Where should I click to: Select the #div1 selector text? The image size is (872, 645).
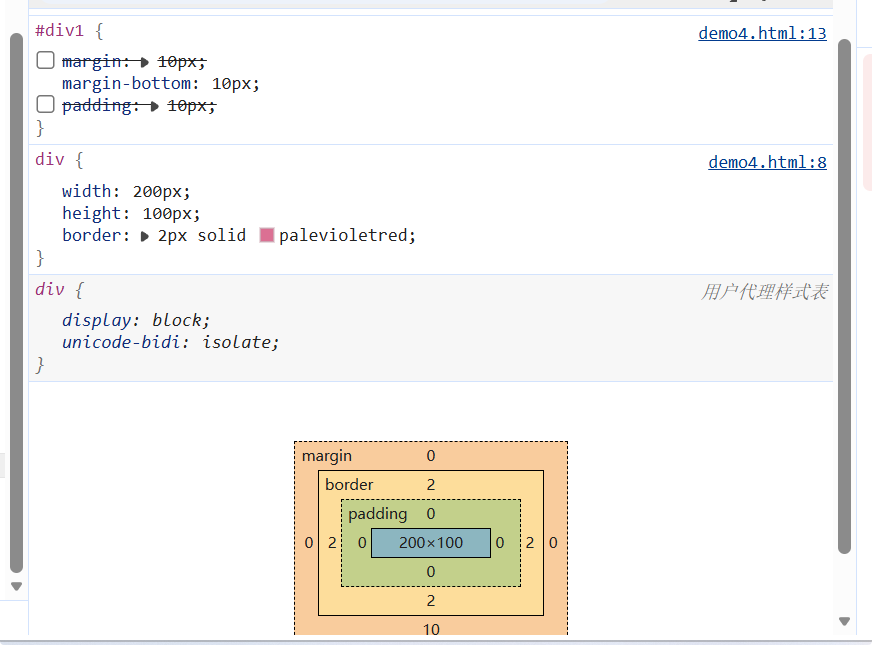(x=60, y=31)
